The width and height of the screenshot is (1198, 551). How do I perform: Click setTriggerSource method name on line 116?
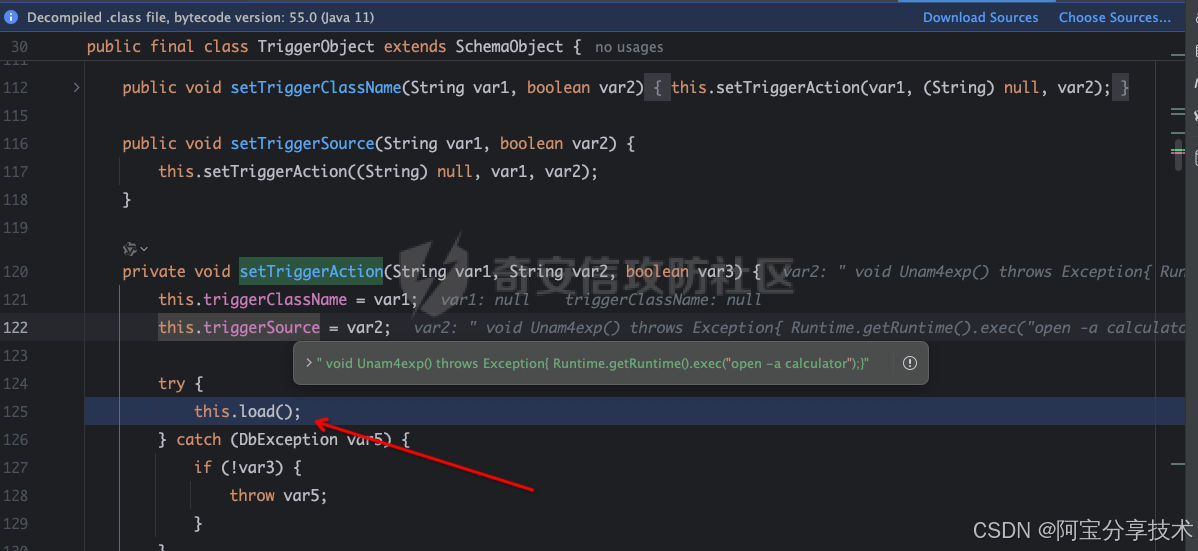(303, 144)
